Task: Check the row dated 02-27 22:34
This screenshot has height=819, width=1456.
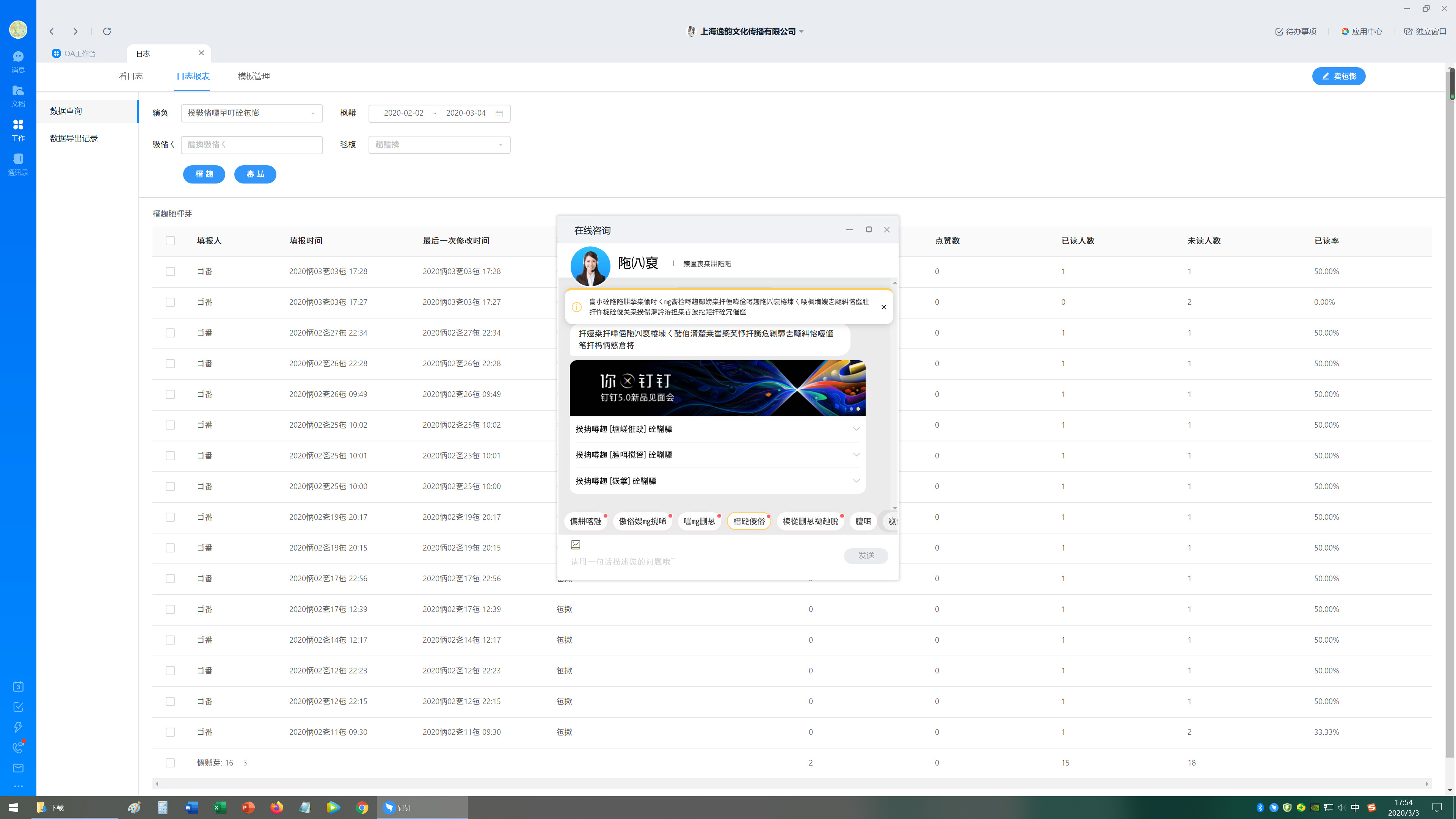Action: pyautogui.click(x=170, y=333)
